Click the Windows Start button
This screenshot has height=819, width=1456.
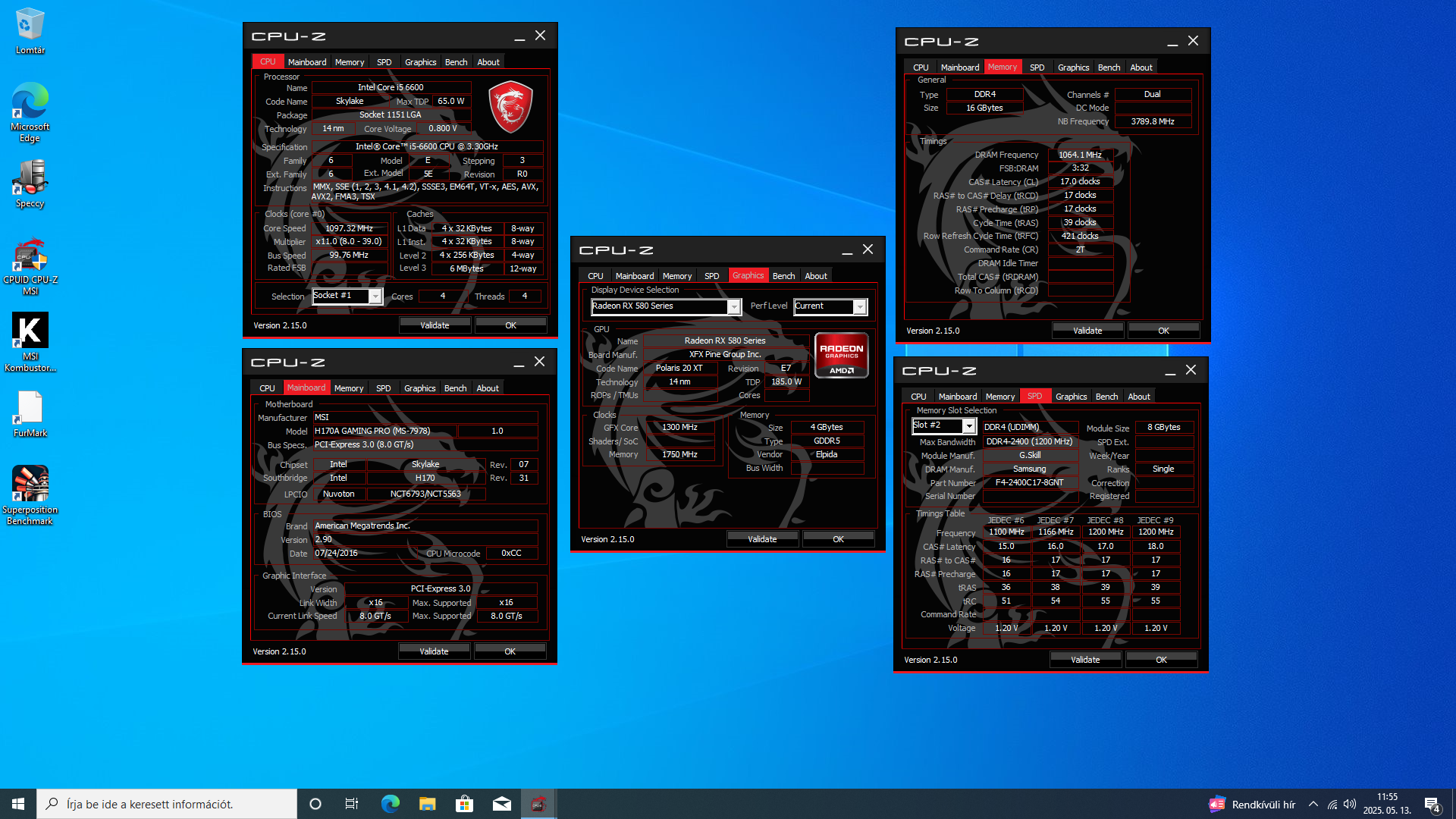click(x=18, y=804)
